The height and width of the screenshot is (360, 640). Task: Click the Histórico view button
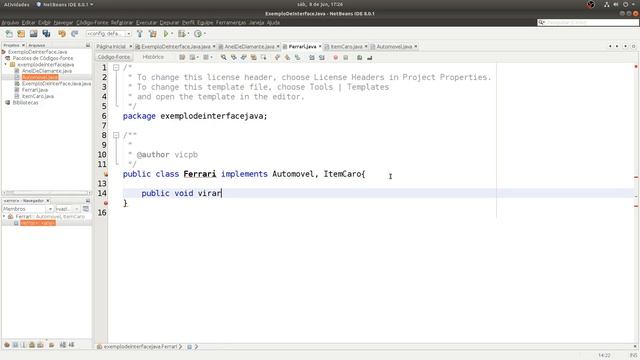pyautogui.click(x=153, y=57)
